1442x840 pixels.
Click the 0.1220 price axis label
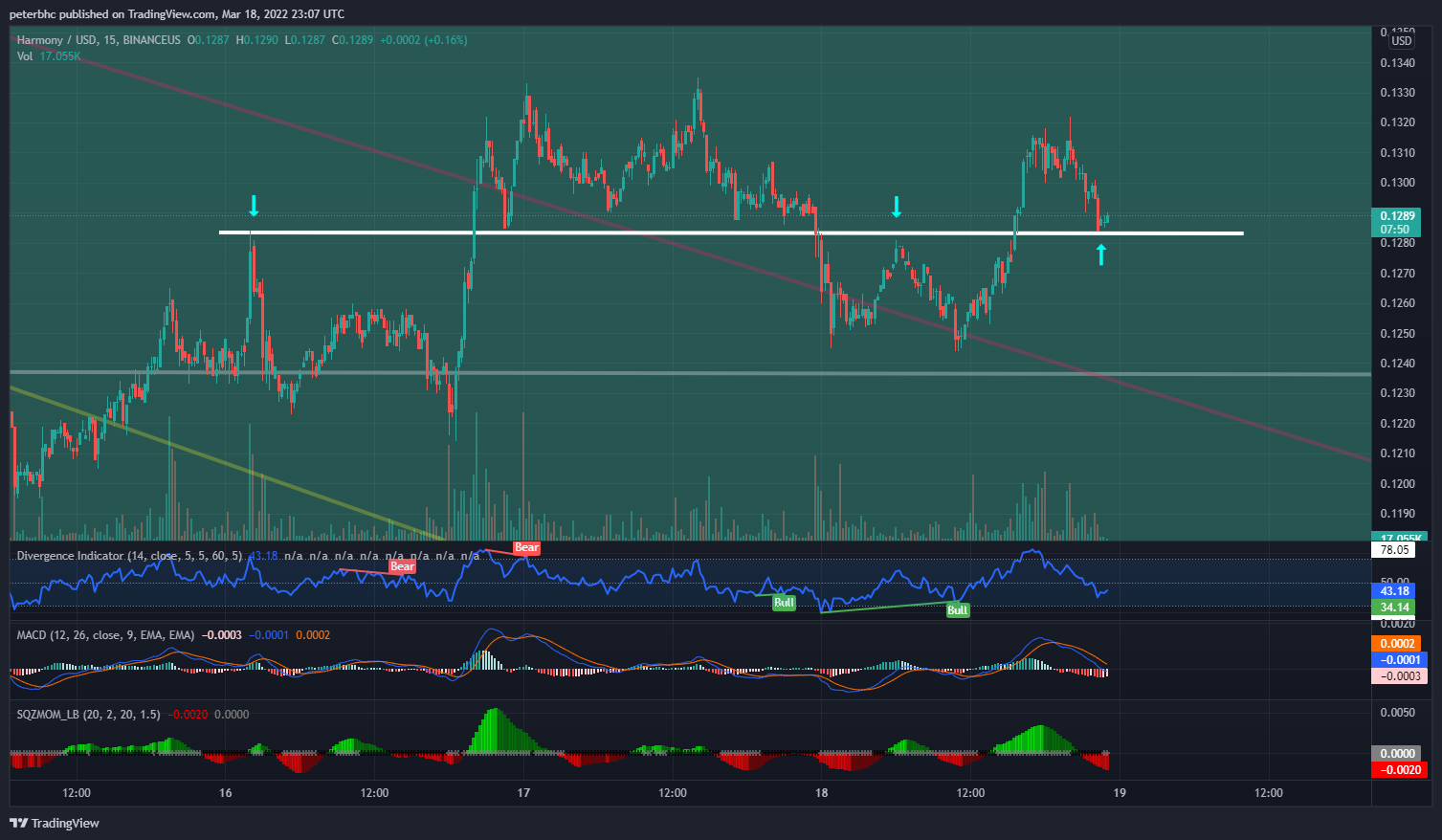coord(1397,424)
